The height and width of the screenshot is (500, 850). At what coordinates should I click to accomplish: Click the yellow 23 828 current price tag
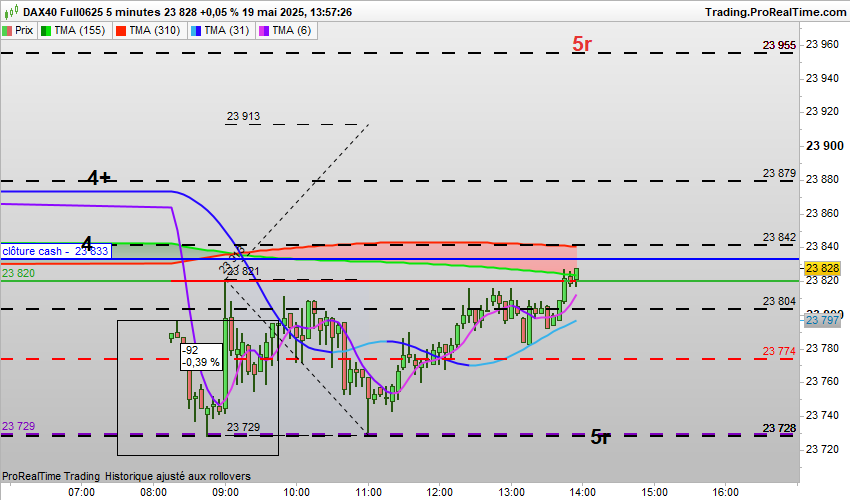point(822,268)
